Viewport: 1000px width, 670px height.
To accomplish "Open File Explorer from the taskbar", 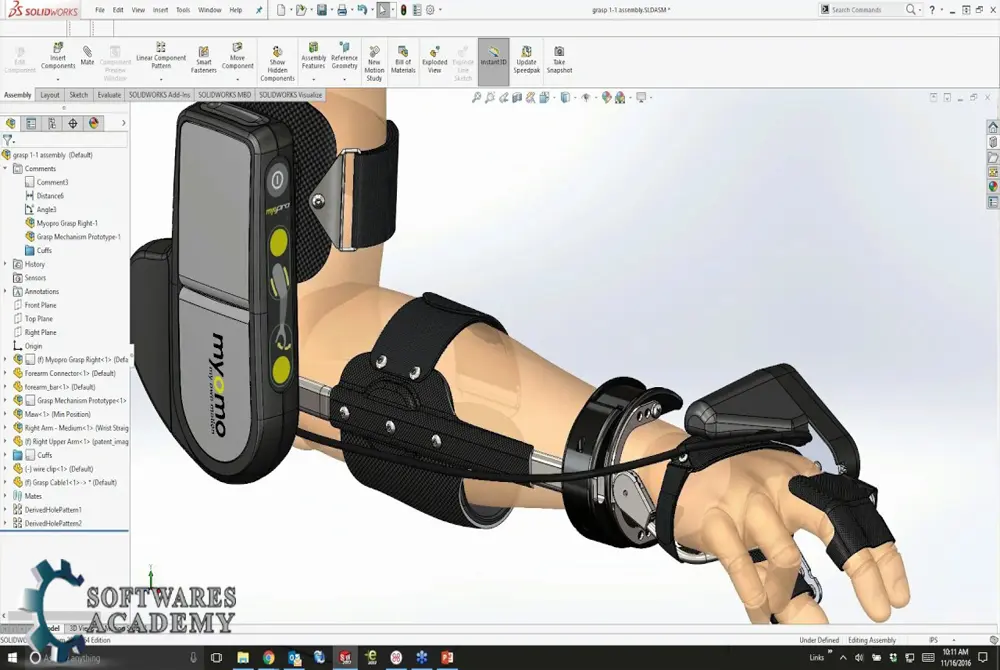I will tap(243, 657).
